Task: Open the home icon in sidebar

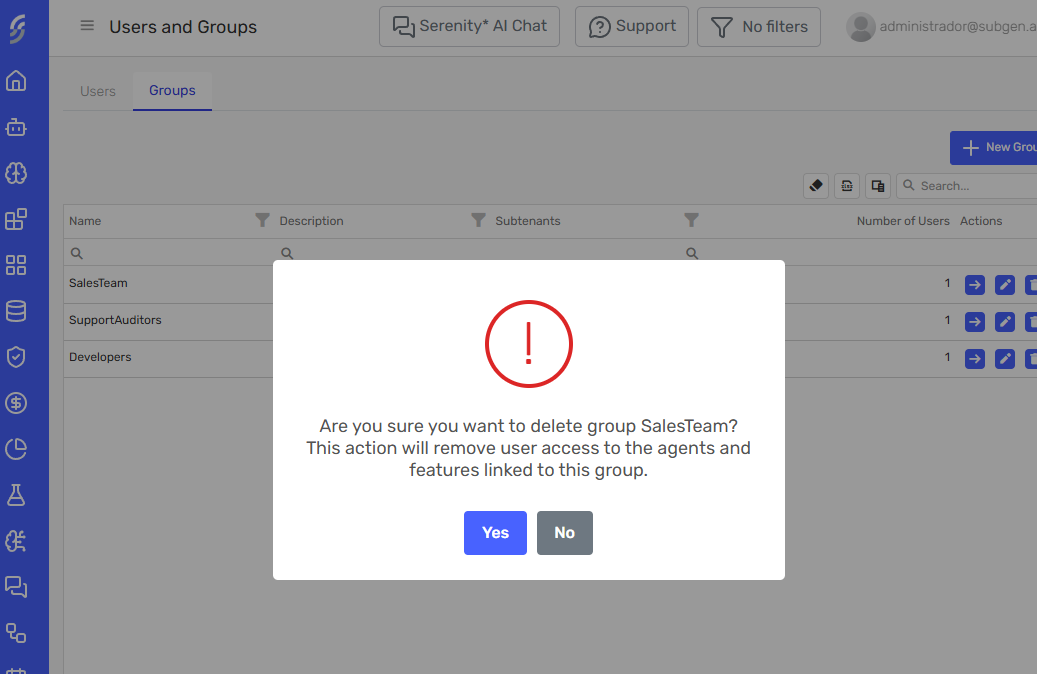Action: [16, 82]
